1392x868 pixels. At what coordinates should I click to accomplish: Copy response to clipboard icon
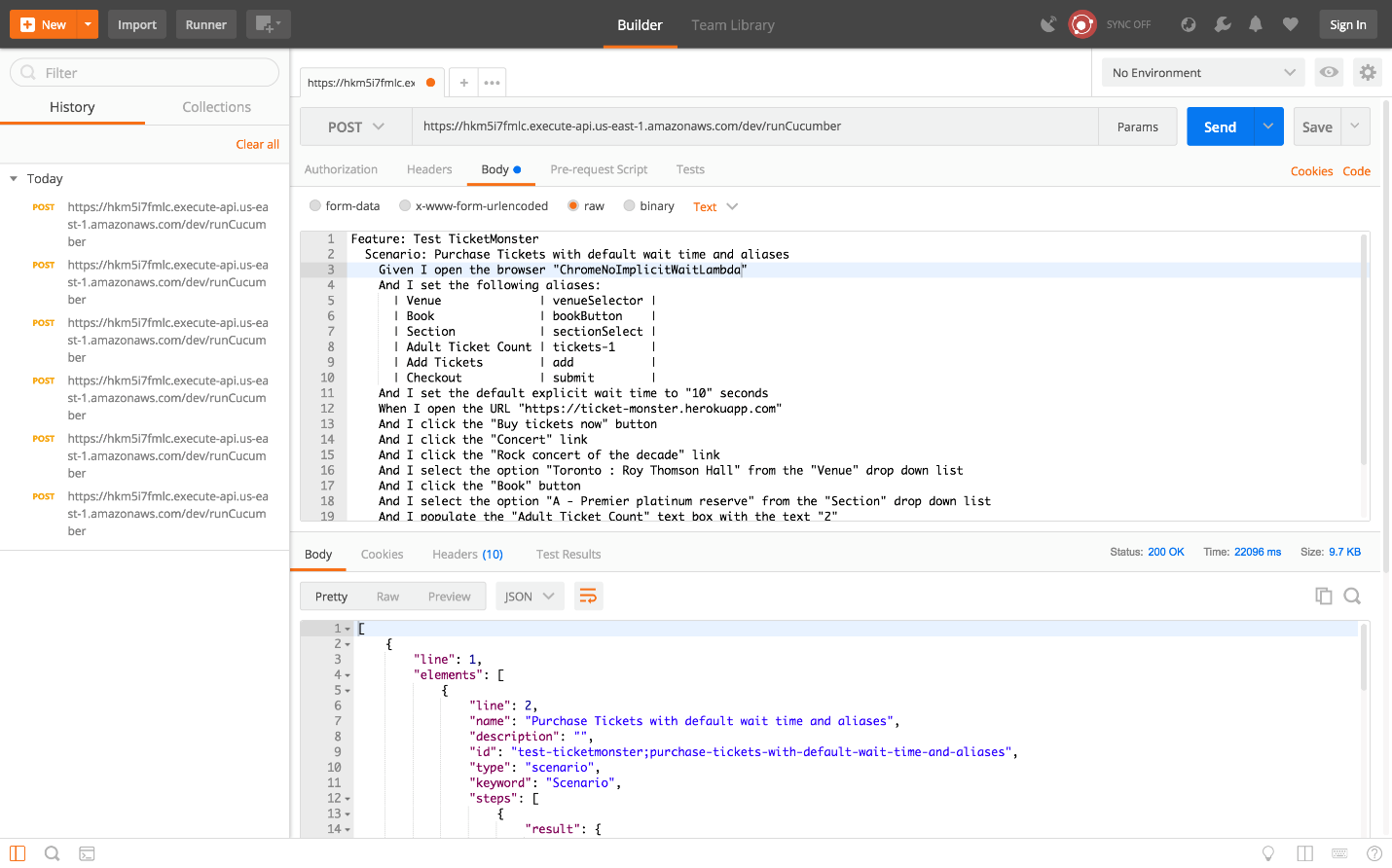(1323, 597)
